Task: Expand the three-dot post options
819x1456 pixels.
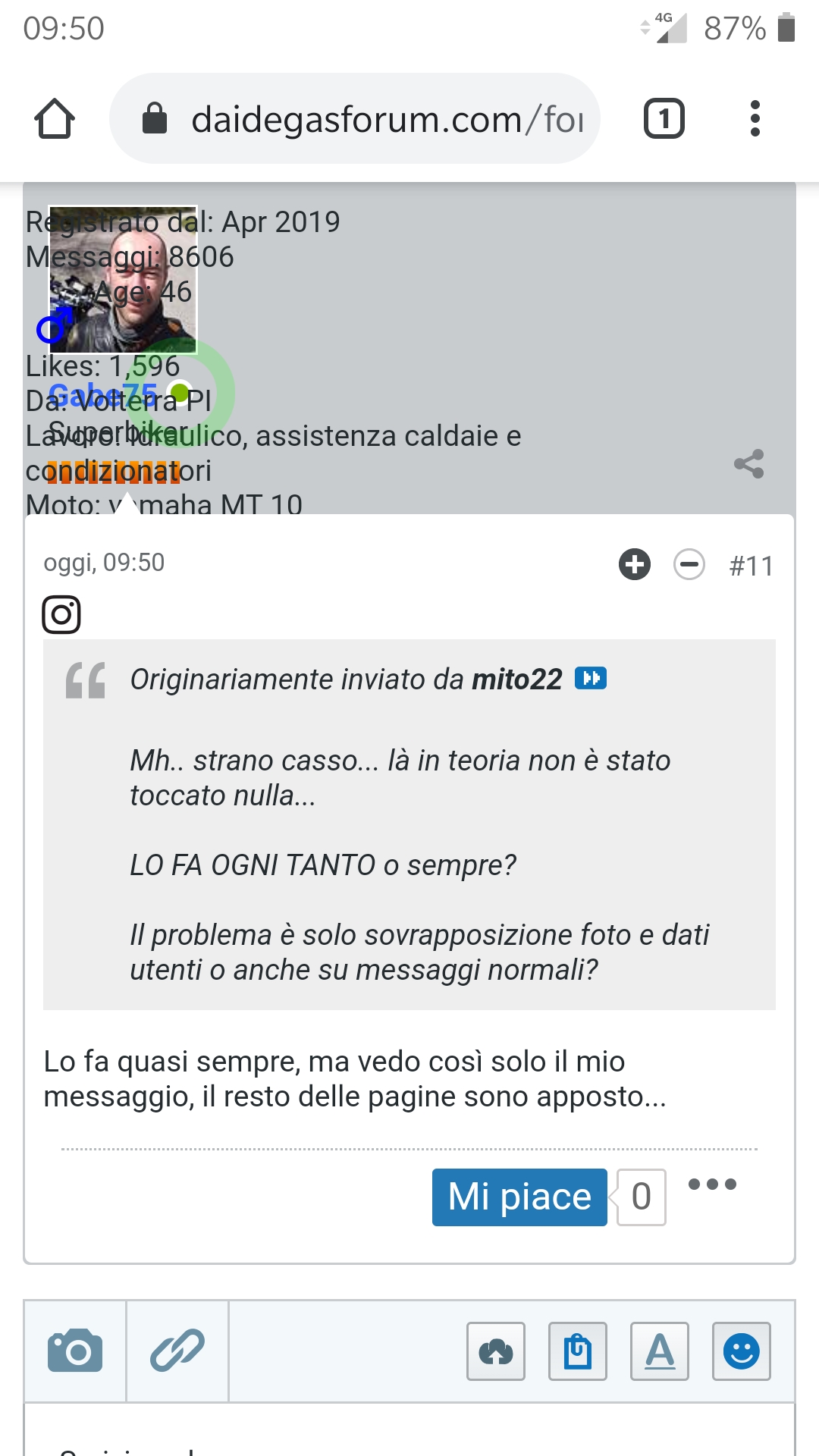Action: pos(712,1185)
